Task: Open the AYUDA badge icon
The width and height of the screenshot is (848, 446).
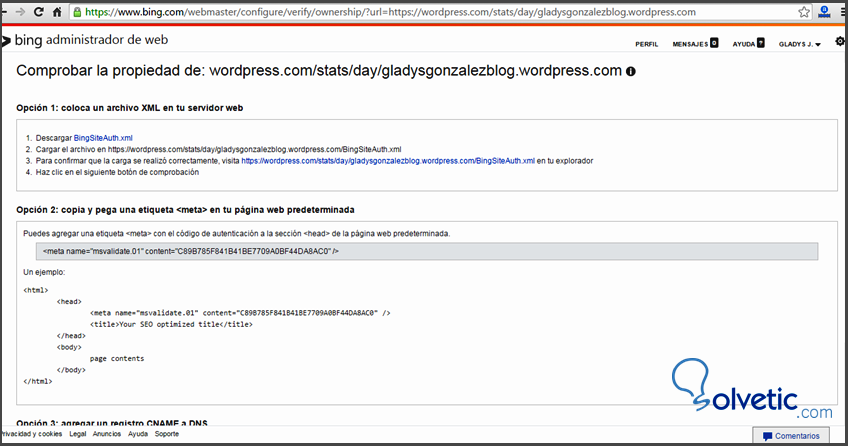Action: pos(760,43)
